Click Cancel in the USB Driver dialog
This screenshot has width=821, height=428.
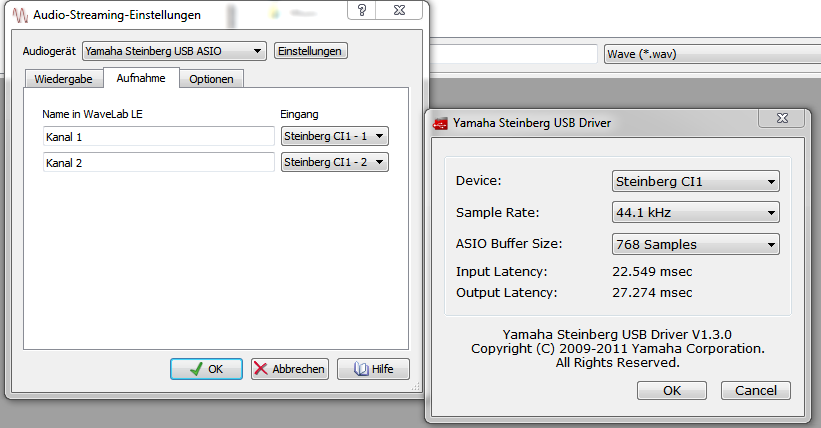[756, 390]
